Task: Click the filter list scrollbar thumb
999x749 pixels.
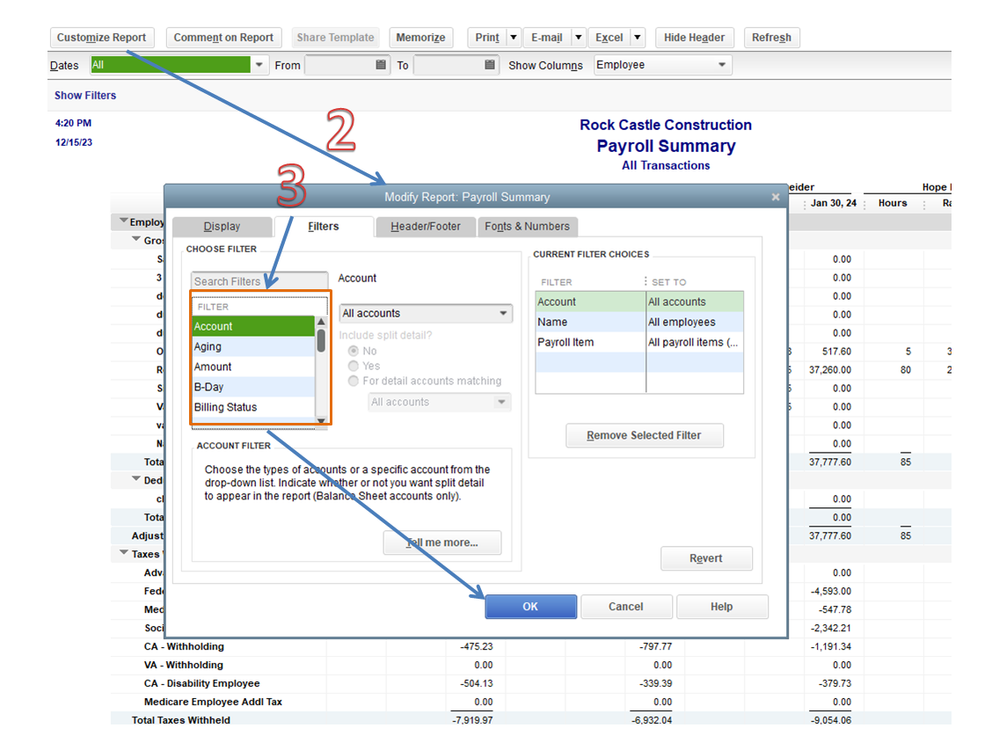Action: pyautogui.click(x=321, y=341)
